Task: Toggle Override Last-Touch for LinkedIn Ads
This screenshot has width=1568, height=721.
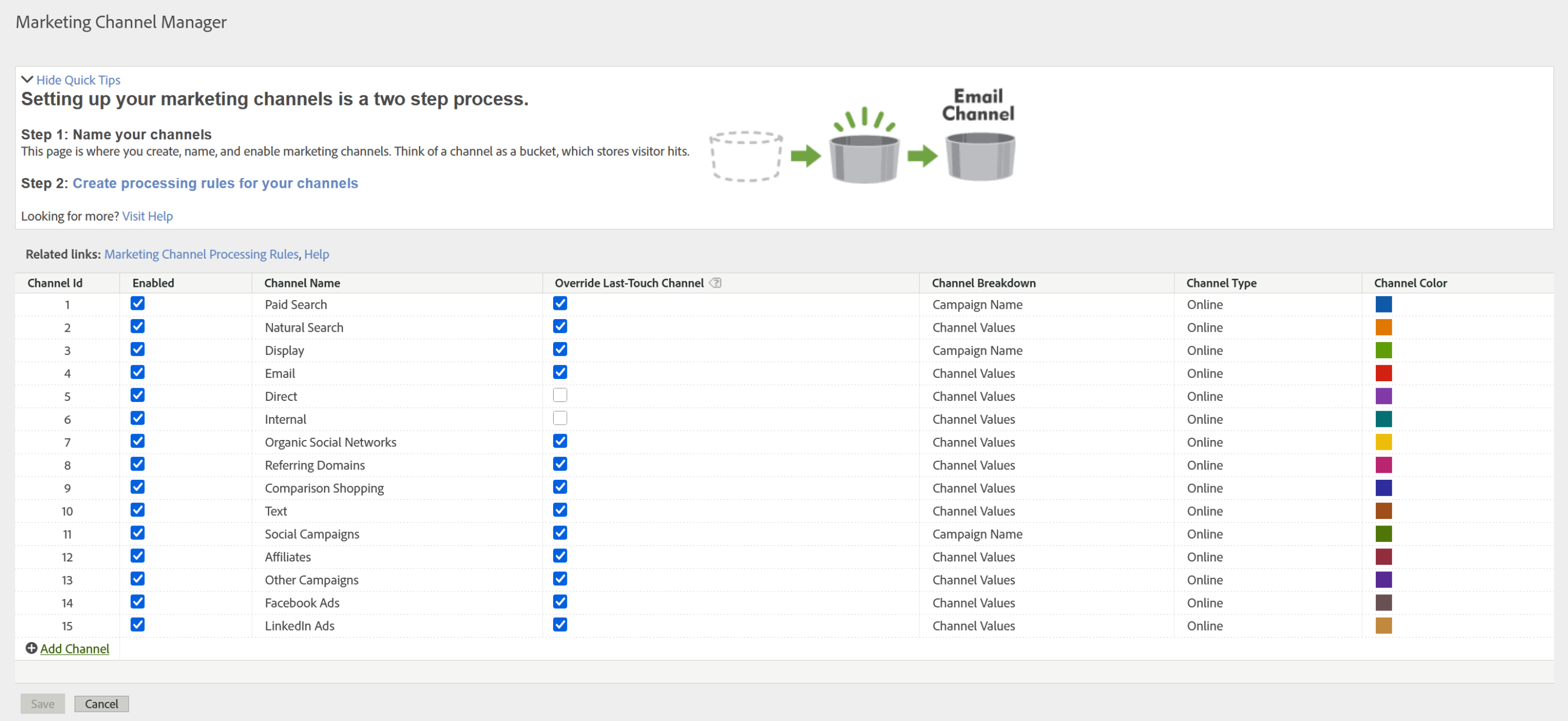Action: [560, 625]
